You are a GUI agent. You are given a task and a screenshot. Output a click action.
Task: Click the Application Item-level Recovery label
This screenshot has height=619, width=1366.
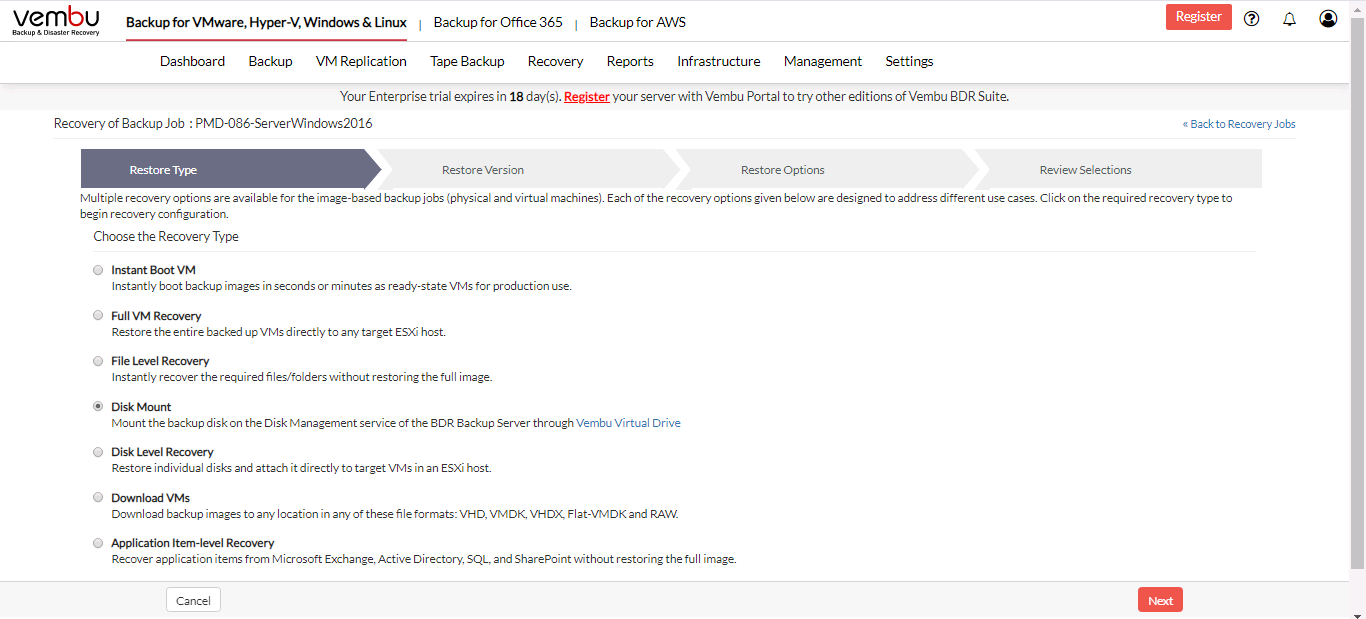tap(192, 543)
